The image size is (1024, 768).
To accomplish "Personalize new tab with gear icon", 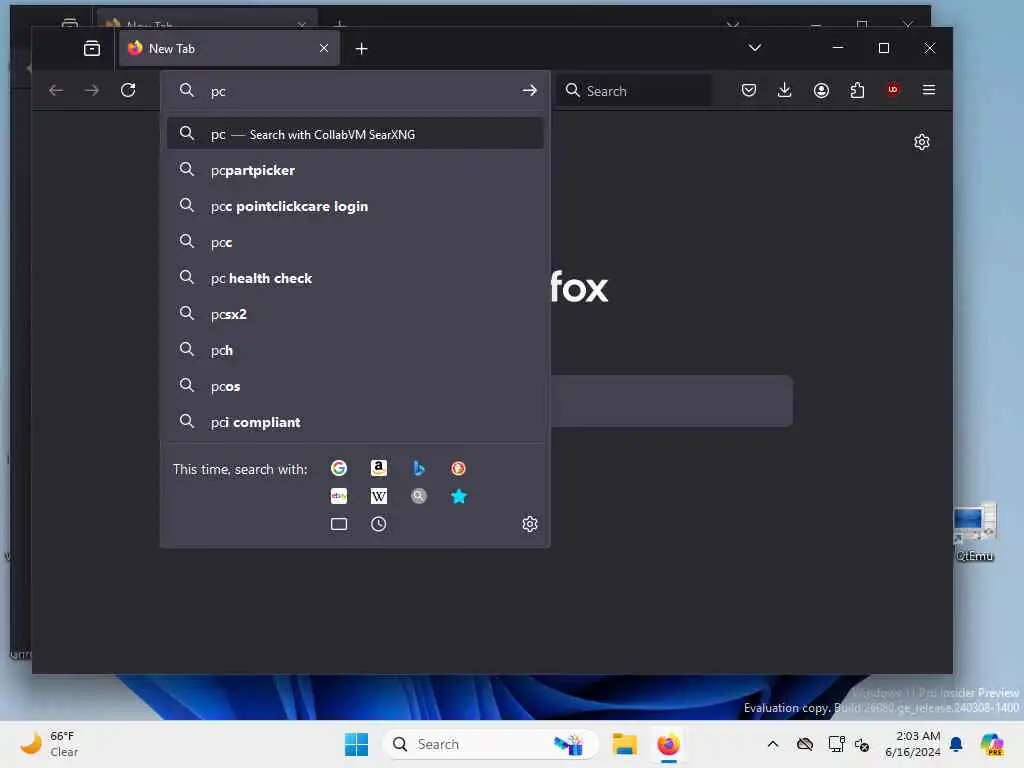I will [921, 142].
